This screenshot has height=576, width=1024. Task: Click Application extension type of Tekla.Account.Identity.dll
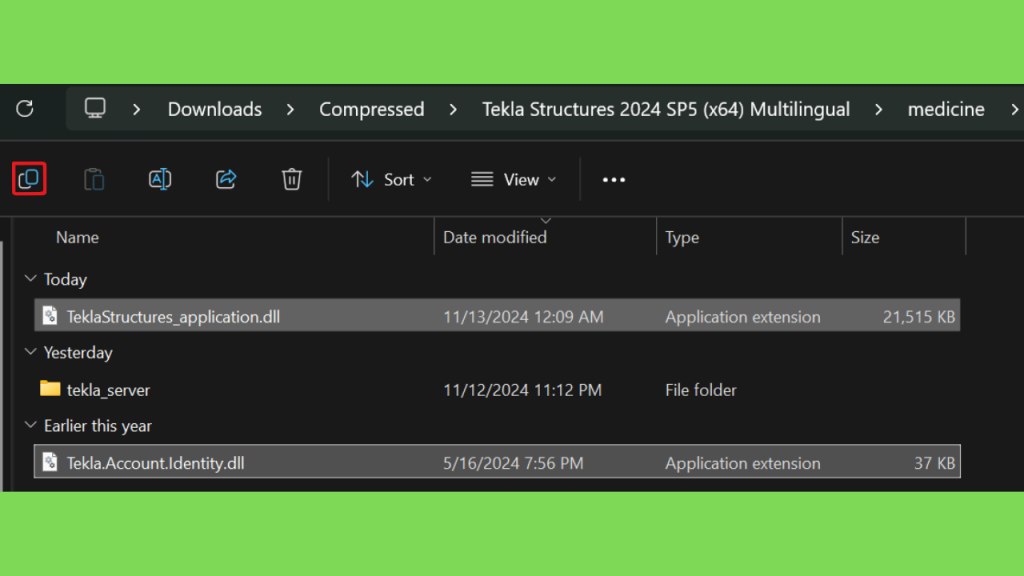(x=743, y=463)
